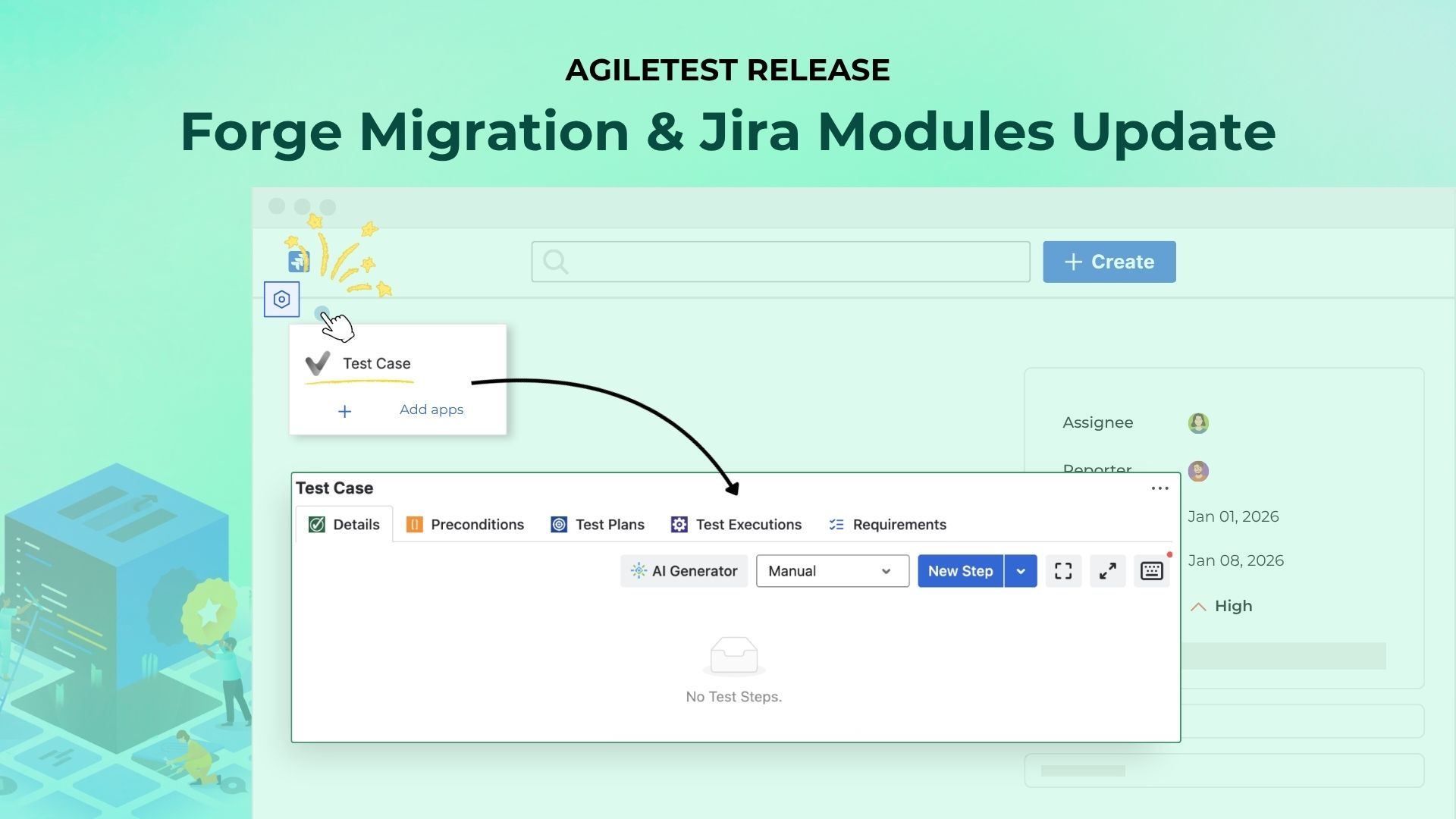Open the keyboard shortcuts icon
Image resolution: width=1456 pixels, height=819 pixels.
point(1152,571)
